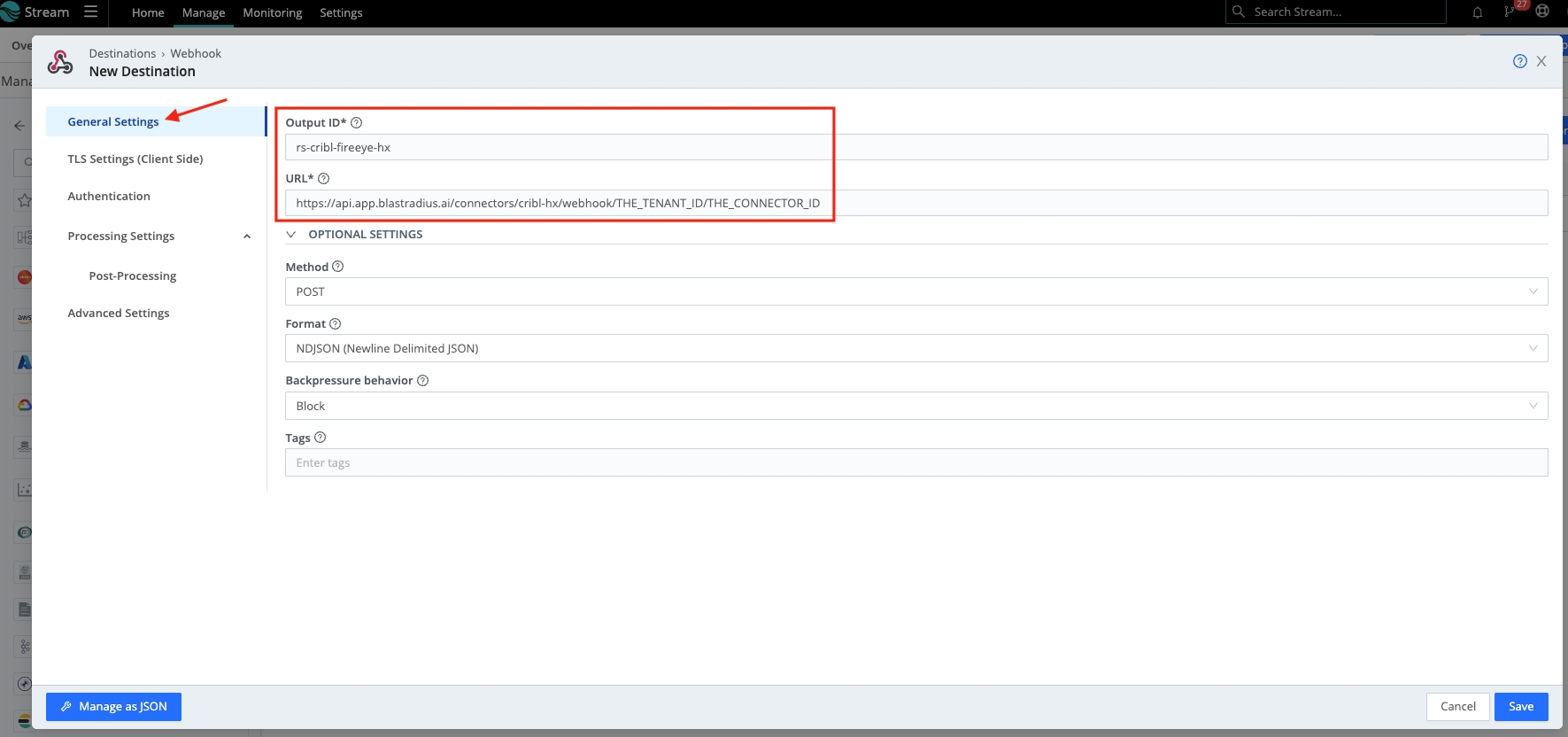Image resolution: width=1568 pixels, height=737 pixels.
Task: Click the Tags help icon
Action: [x=321, y=438]
